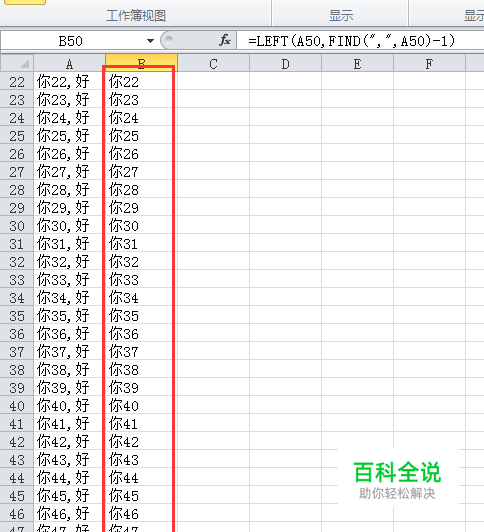484x532 pixels.
Task: Click cell containing 你22,好
Action: tap(69, 81)
